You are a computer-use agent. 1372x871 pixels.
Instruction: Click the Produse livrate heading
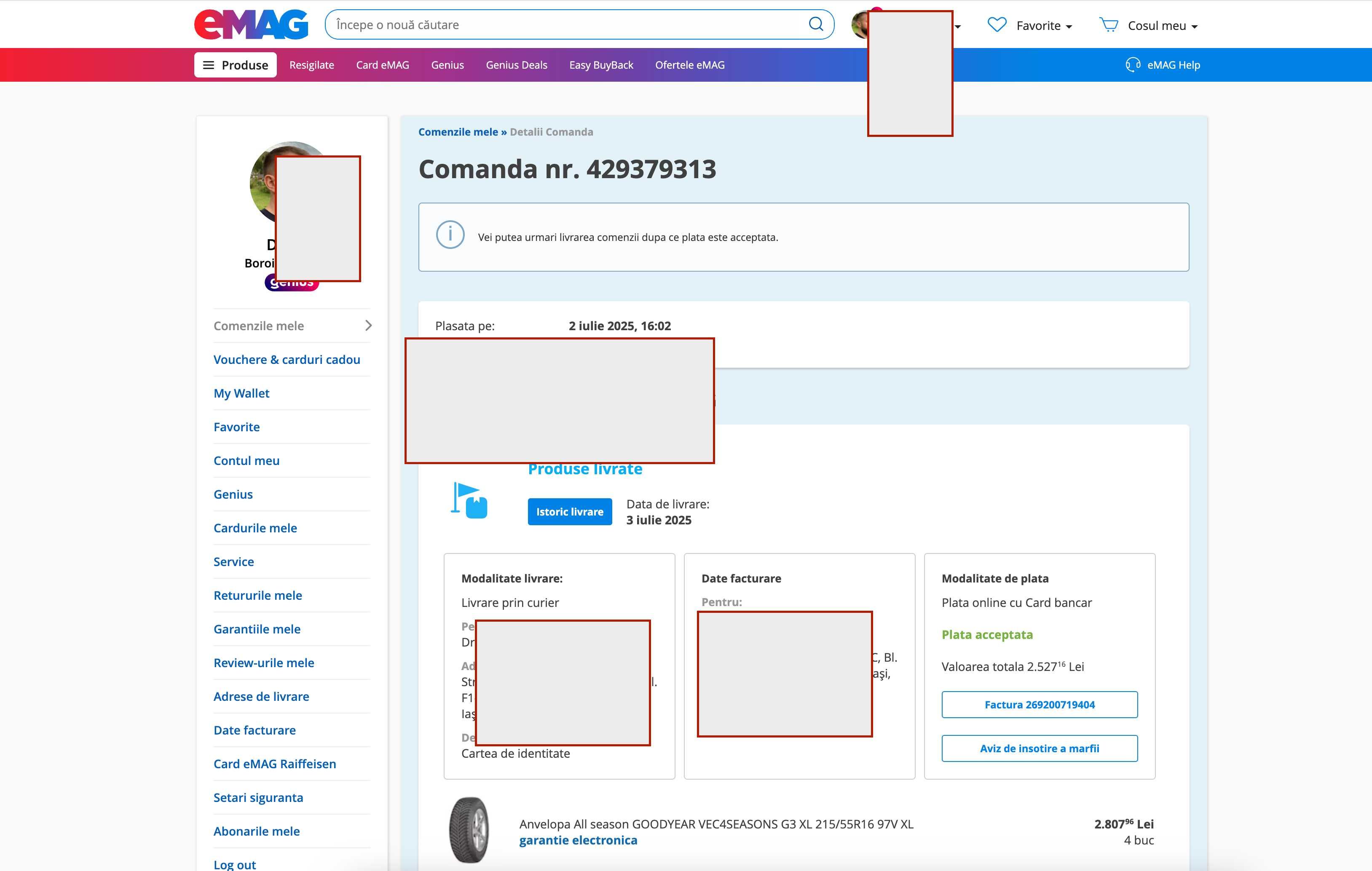(585, 469)
